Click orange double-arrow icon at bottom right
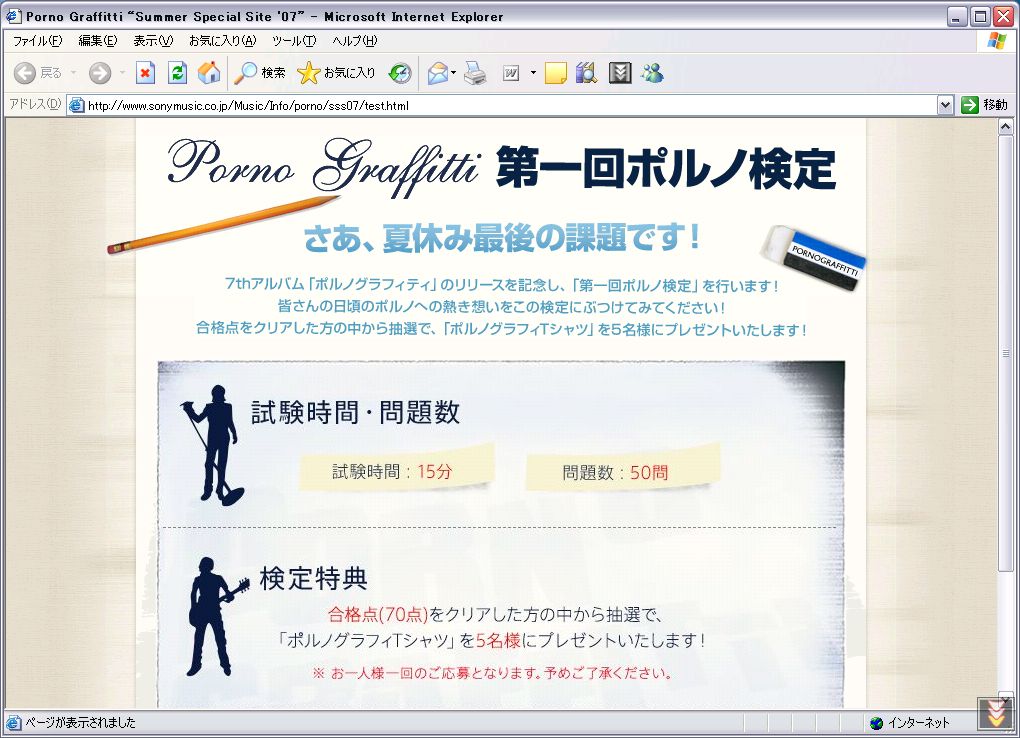 tap(996, 715)
